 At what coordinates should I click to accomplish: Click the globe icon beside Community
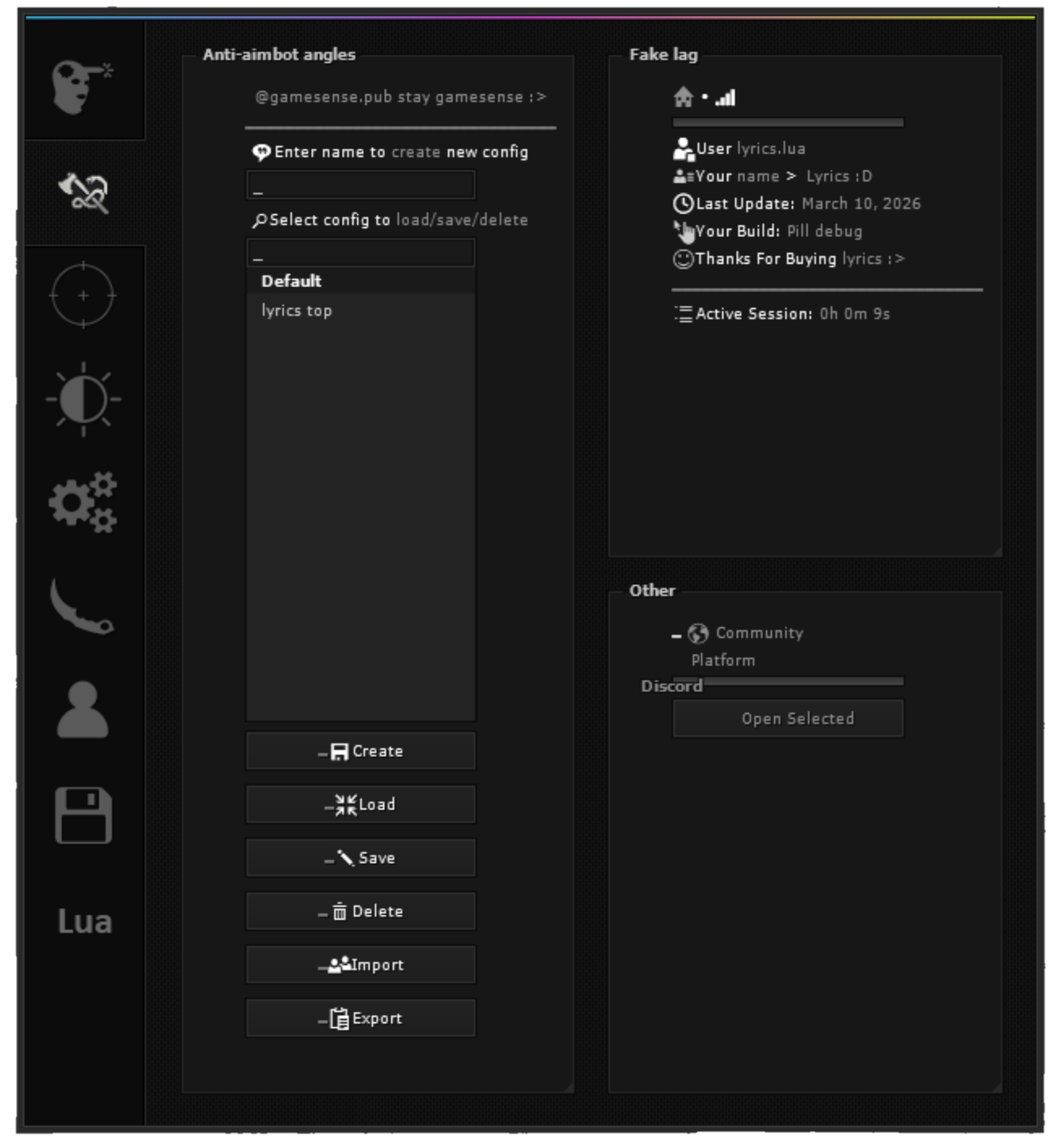pos(698,633)
